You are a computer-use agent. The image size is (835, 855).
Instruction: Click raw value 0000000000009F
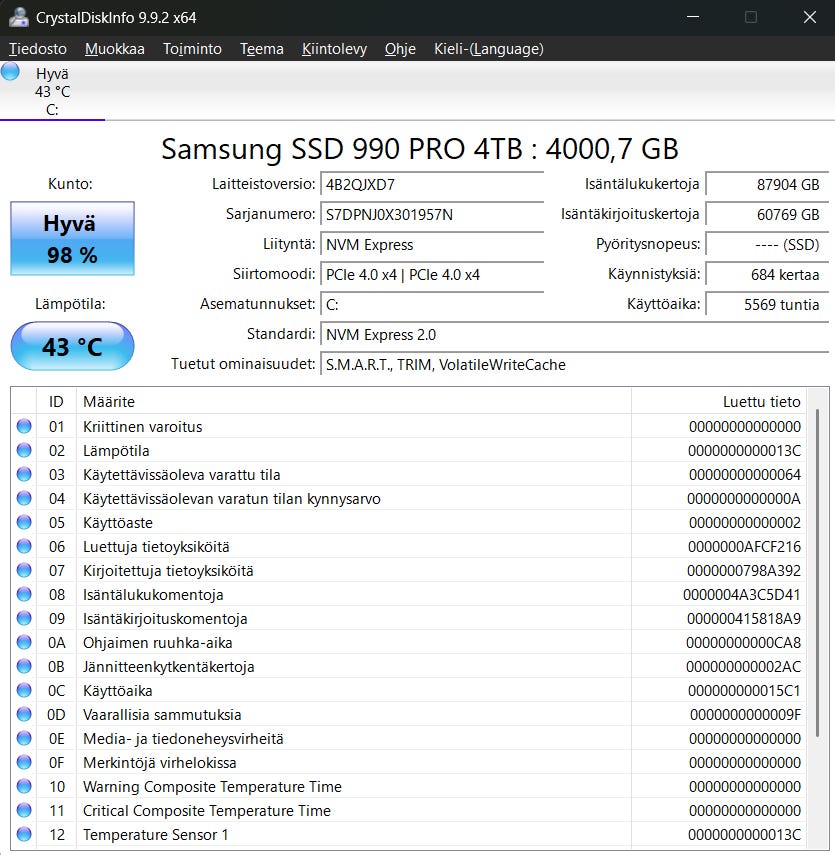click(745, 714)
